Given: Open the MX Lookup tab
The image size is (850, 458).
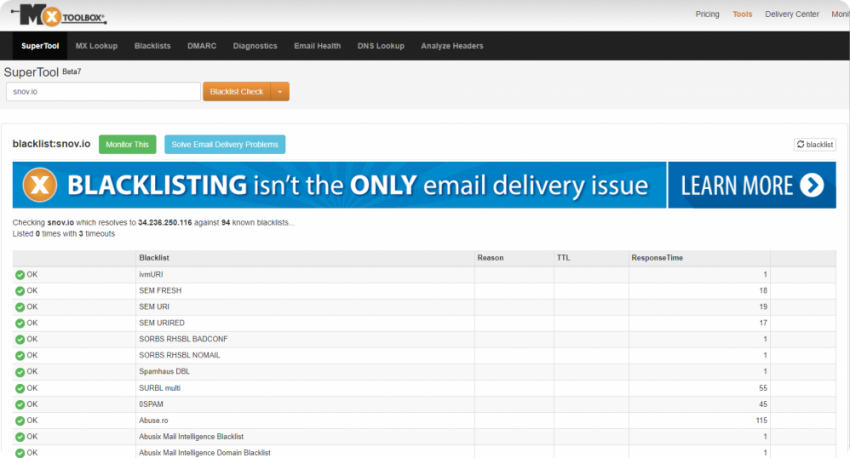Looking at the screenshot, I should (96, 46).
